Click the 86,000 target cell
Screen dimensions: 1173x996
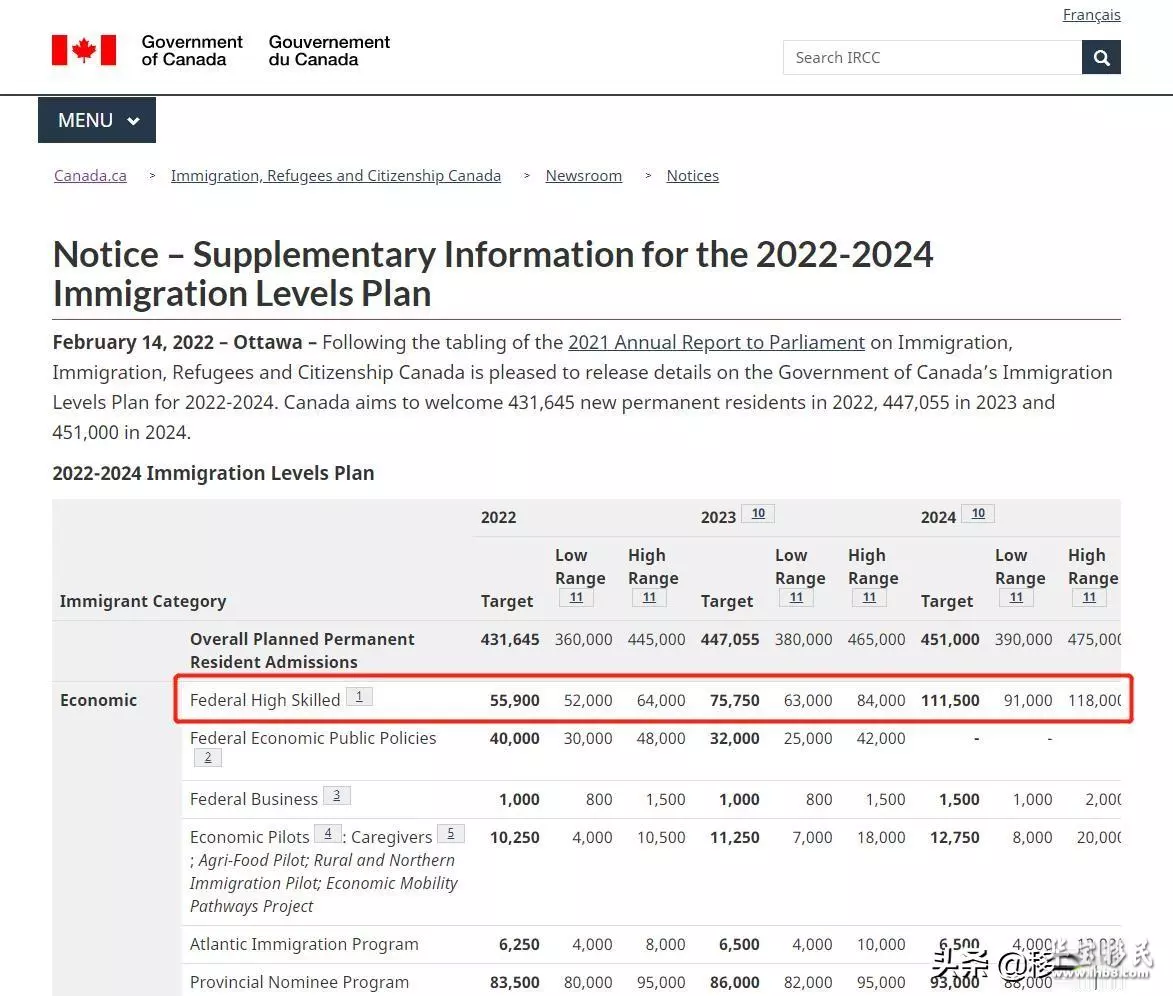coord(735,982)
